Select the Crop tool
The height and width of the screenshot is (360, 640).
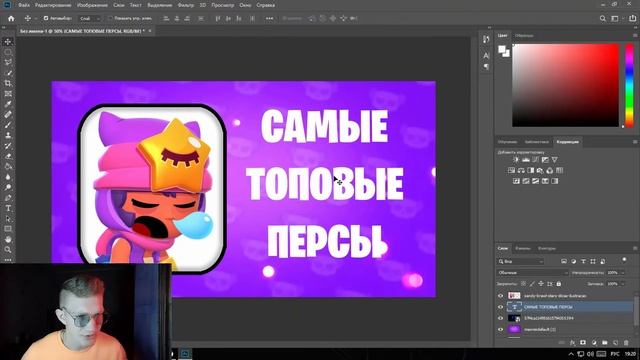8,83
